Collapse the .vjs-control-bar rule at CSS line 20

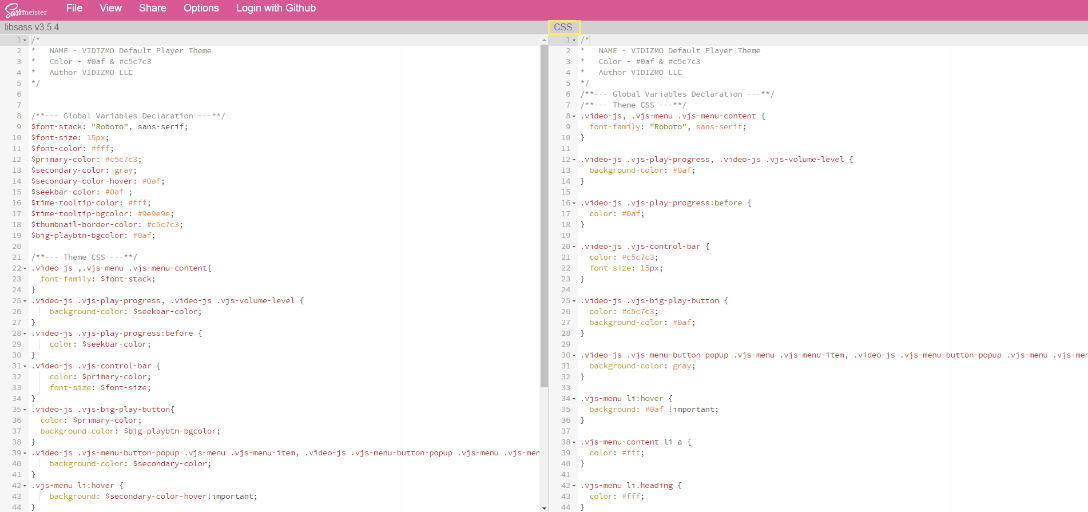point(574,245)
